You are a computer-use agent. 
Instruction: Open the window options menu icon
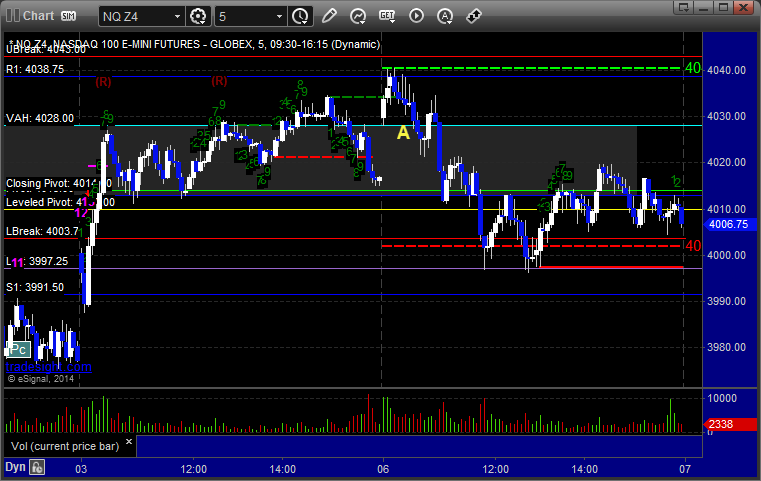click(x=684, y=7)
